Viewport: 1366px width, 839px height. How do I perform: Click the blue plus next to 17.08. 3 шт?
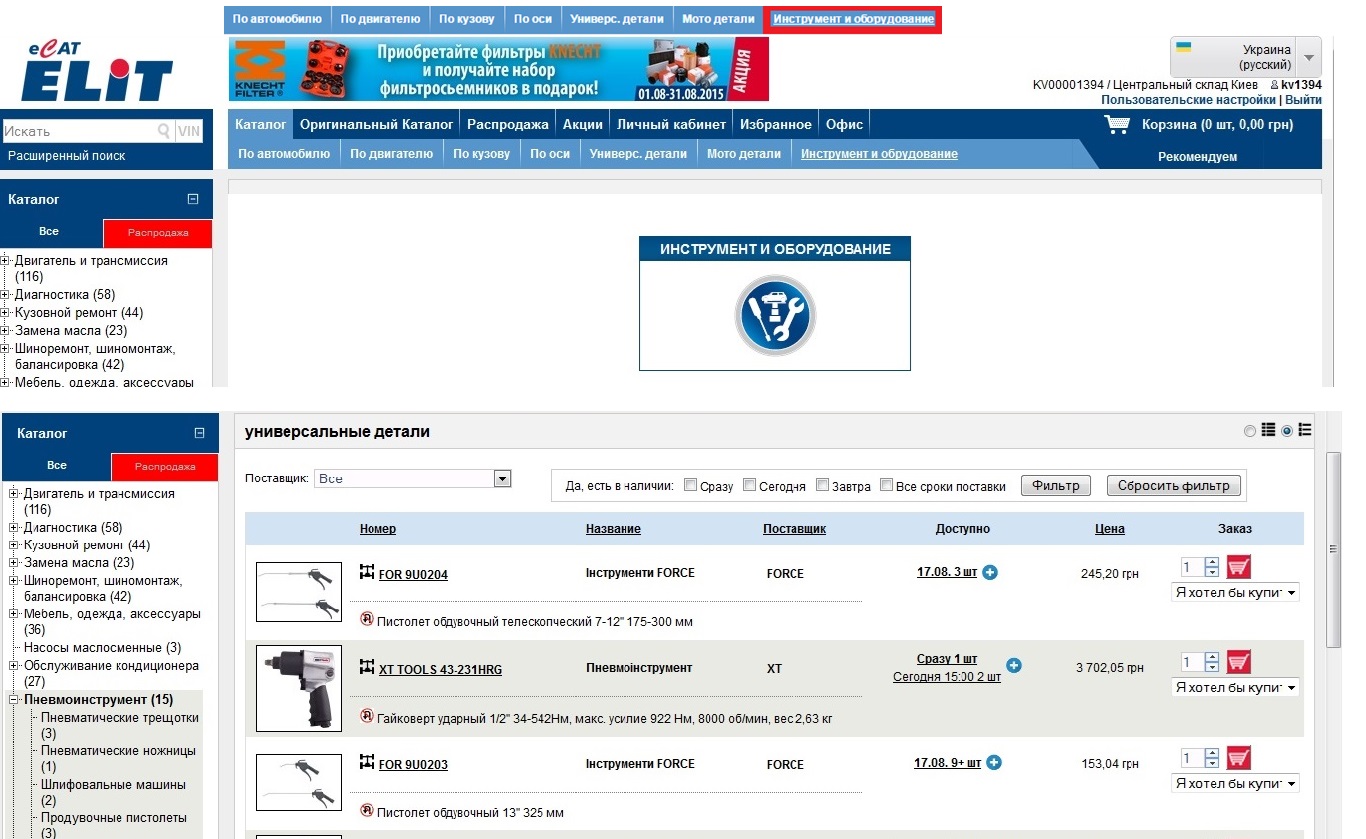pyautogui.click(x=990, y=573)
